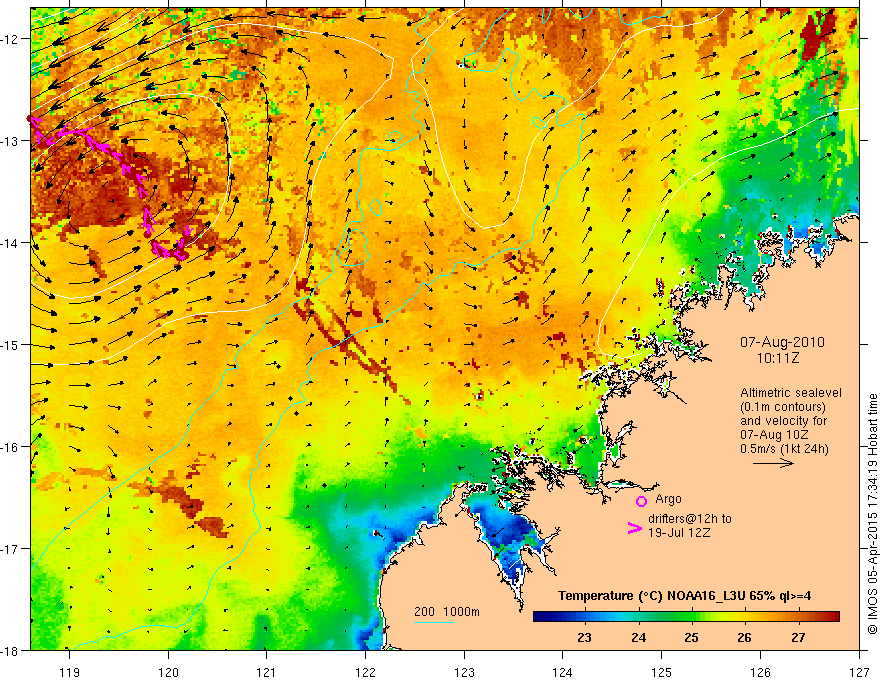Click the '(0.1m contours)' text line

pyautogui.click(x=783, y=407)
